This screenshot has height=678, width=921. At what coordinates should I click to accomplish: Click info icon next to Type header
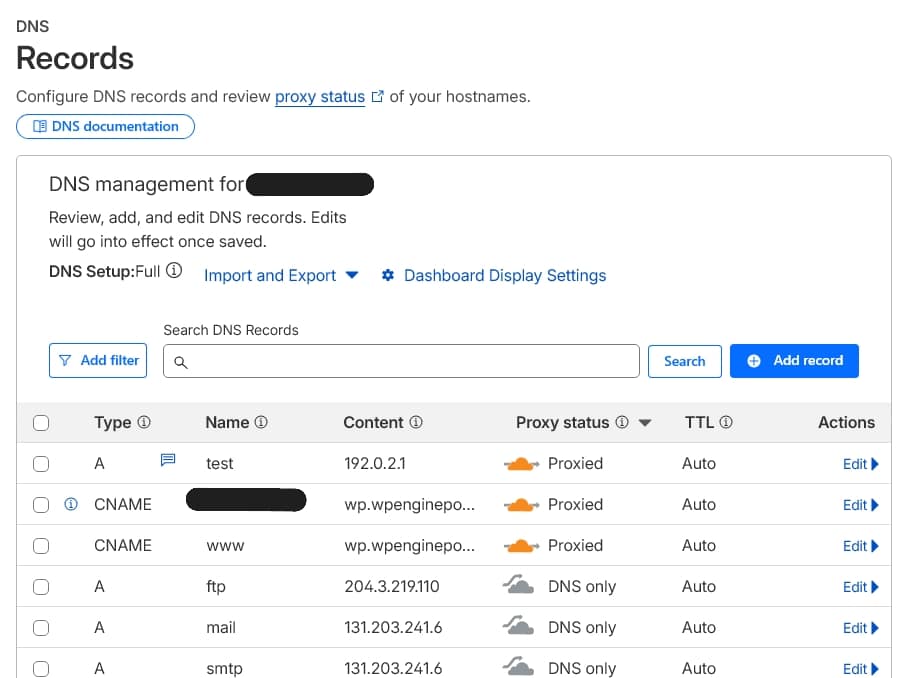[144, 423]
